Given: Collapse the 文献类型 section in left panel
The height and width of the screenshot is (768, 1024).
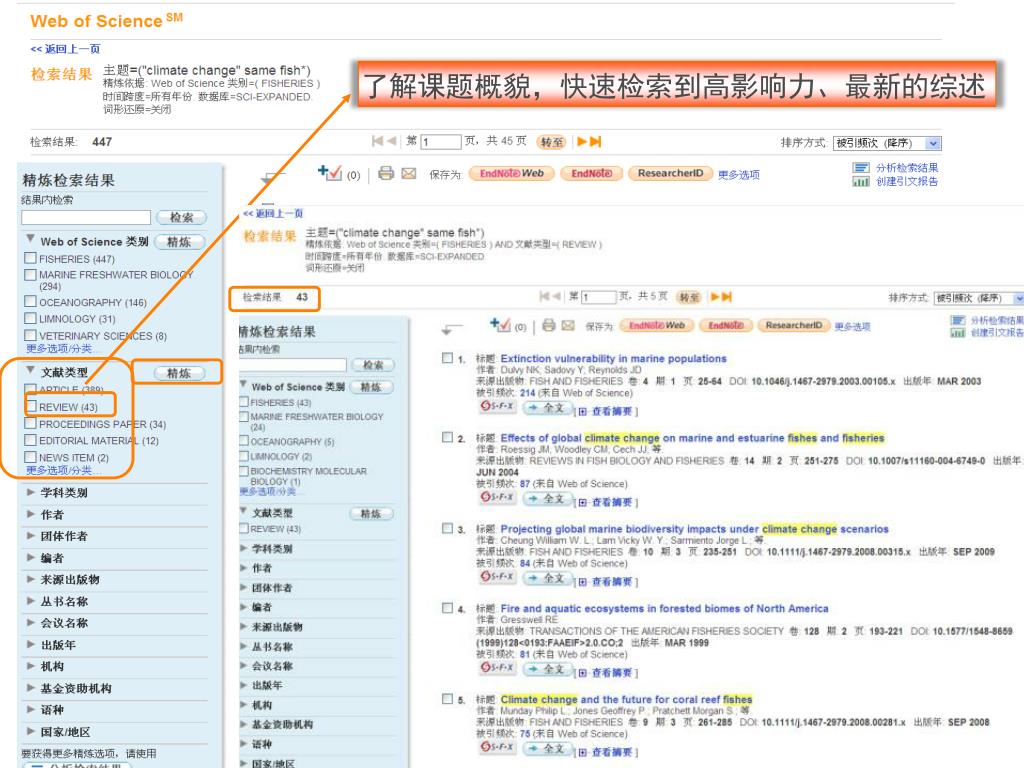Looking at the screenshot, I should (30, 370).
